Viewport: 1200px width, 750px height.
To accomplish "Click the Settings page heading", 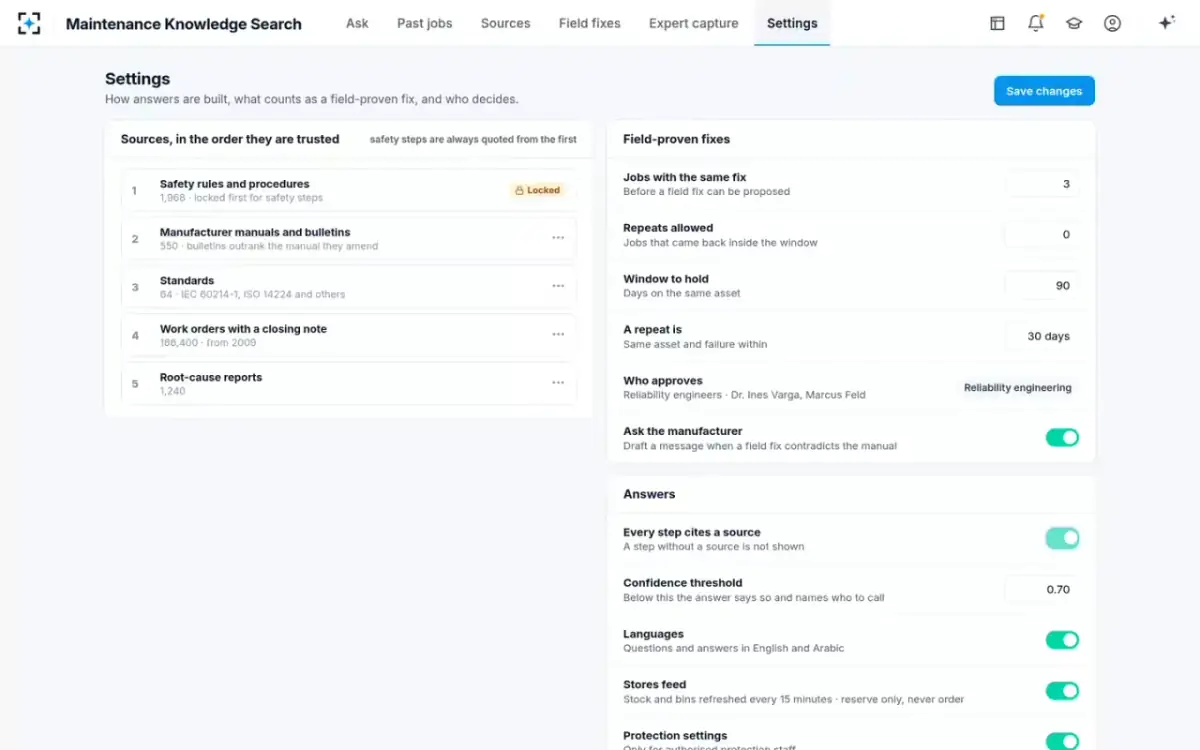I will coord(137,79).
